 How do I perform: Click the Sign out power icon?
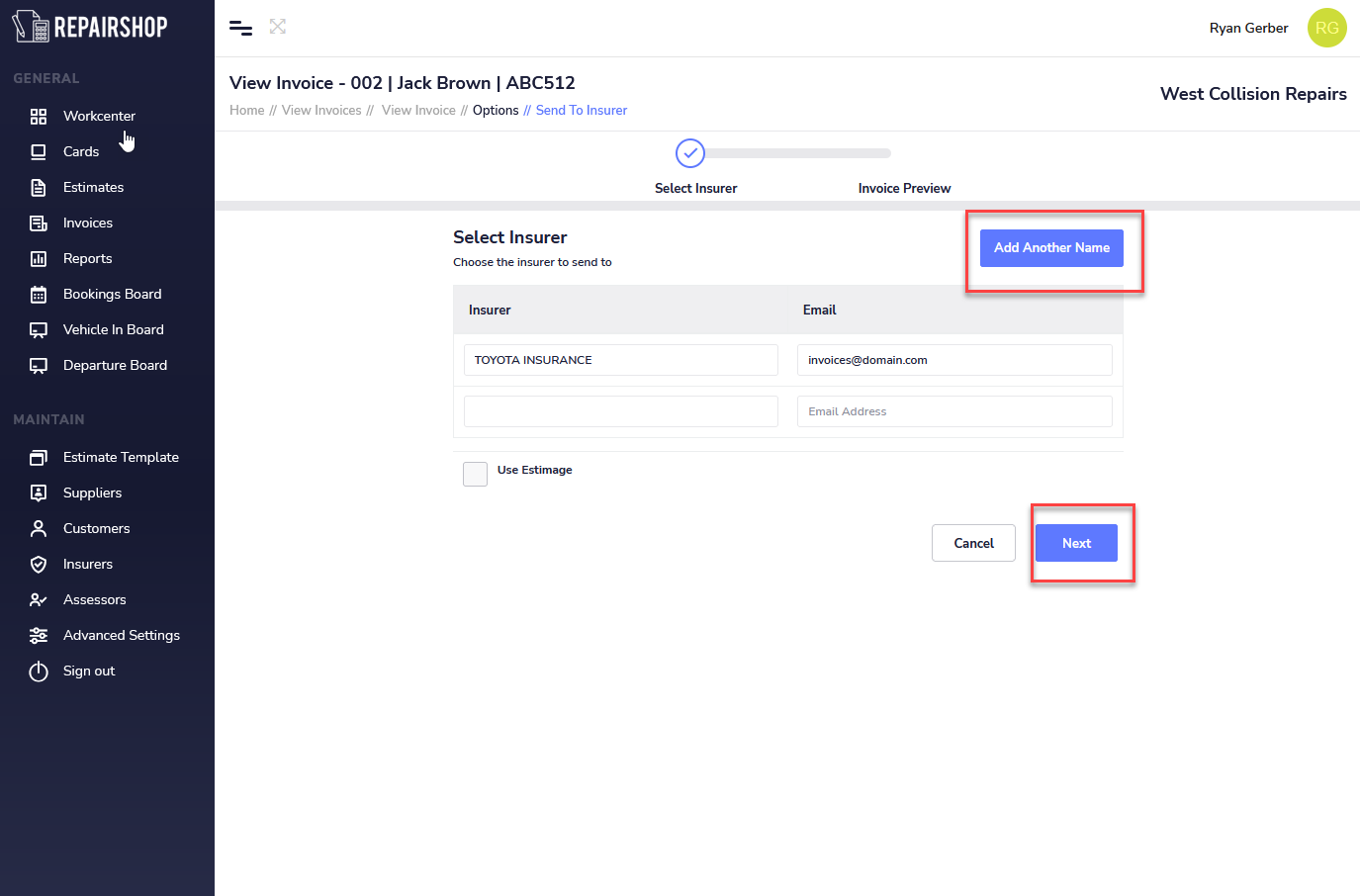point(39,672)
